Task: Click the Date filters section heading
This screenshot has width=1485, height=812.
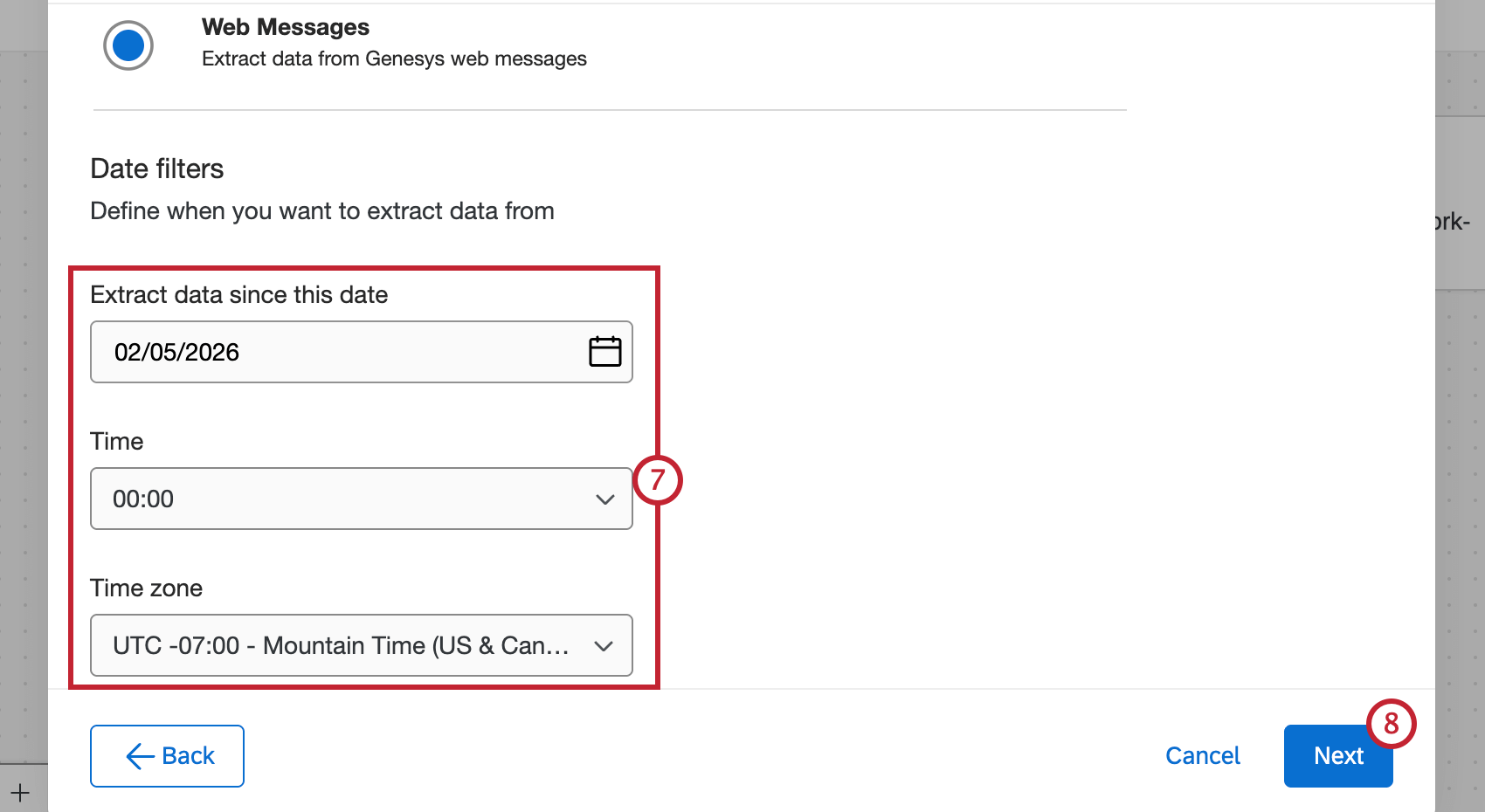Action: pyautogui.click(x=157, y=169)
